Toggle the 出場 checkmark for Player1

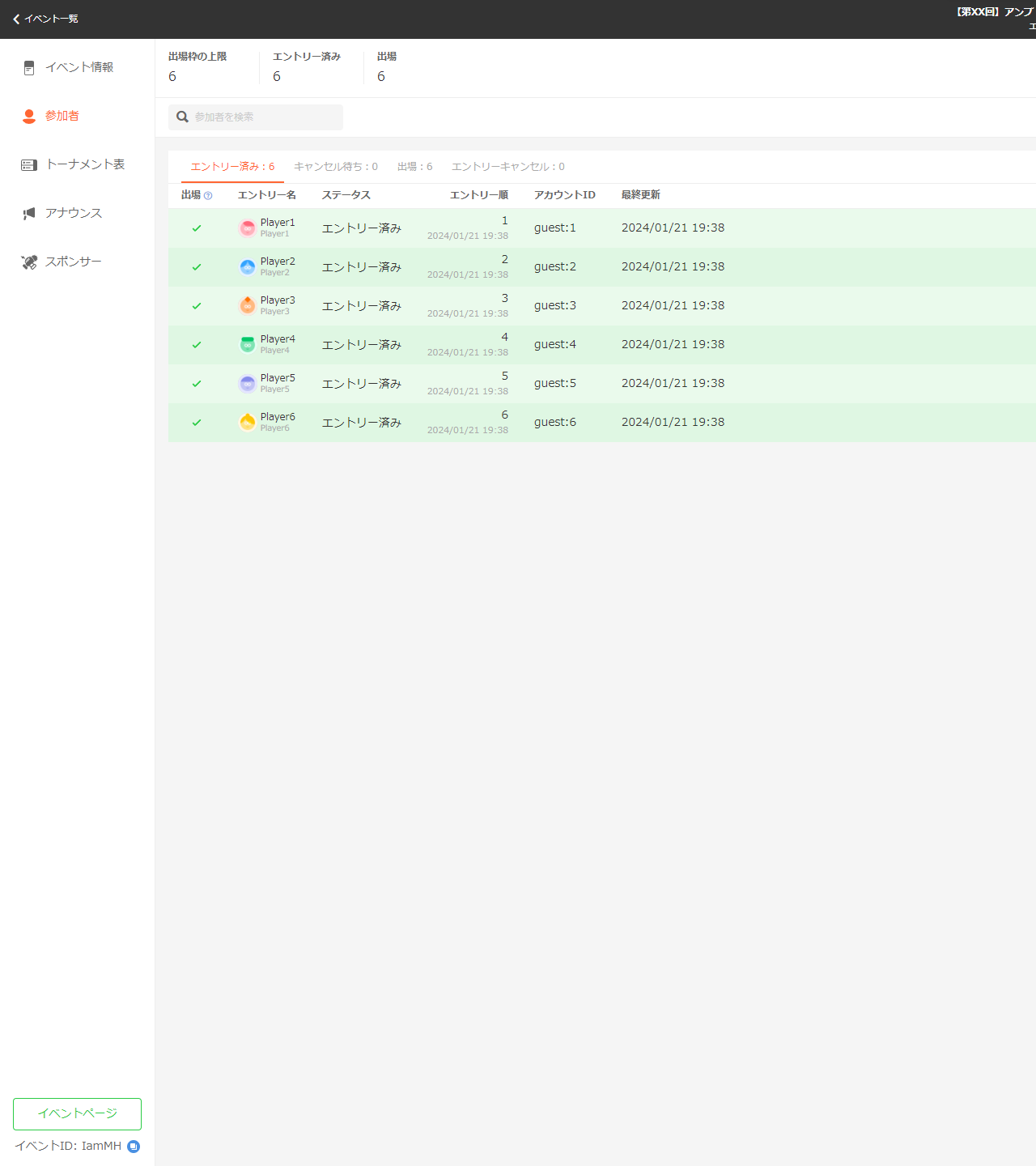(x=197, y=228)
